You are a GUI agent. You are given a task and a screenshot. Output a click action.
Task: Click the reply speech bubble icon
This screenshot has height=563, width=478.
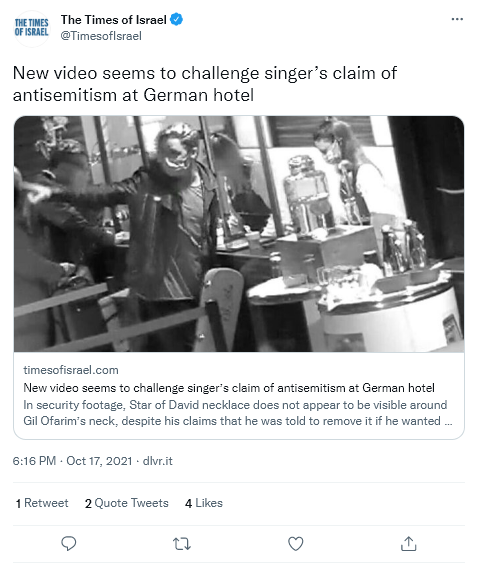[x=69, y=543]
